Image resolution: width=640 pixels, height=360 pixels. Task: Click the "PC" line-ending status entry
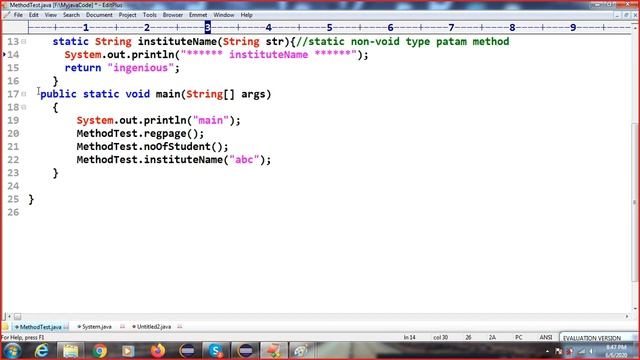click(x=518, y=338)
